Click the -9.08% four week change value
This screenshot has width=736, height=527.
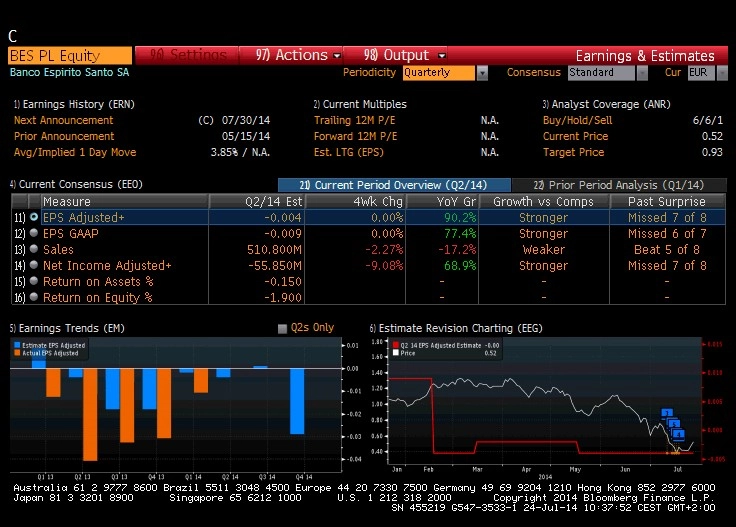click(x=384, y=265)
